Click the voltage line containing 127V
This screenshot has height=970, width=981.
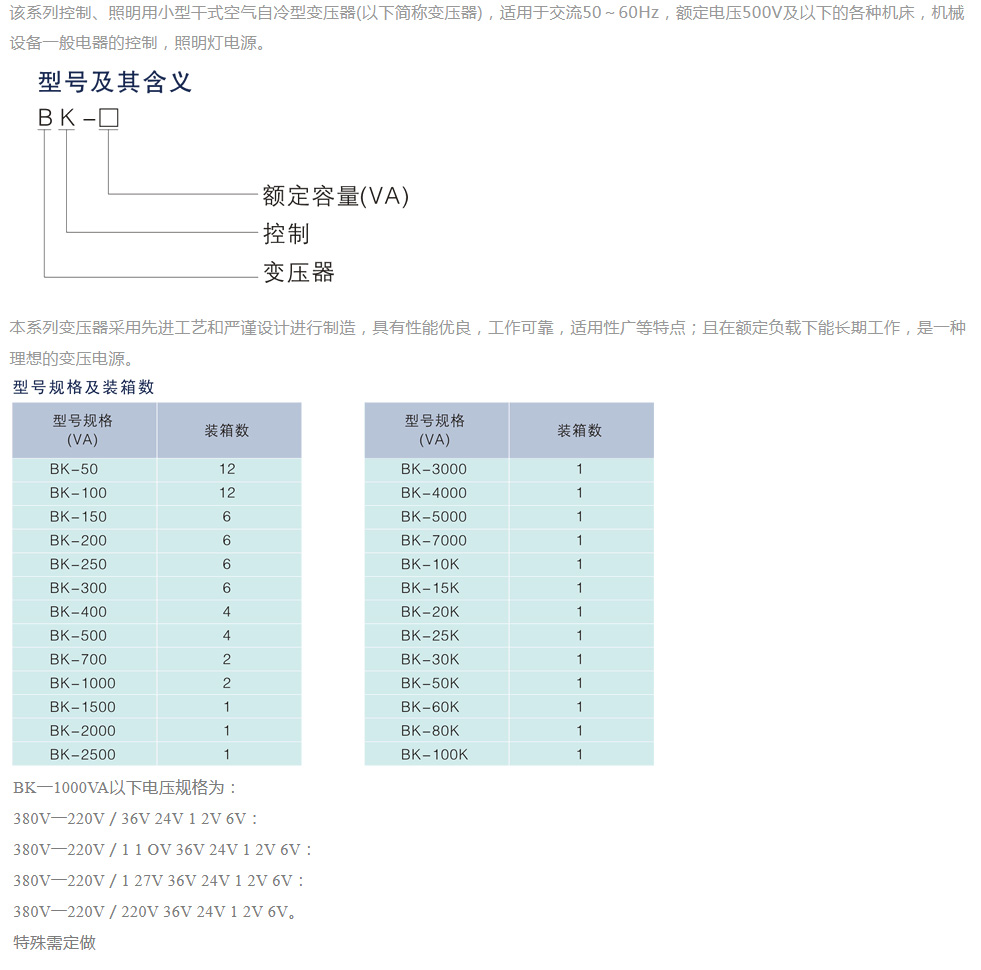point(158,881)
